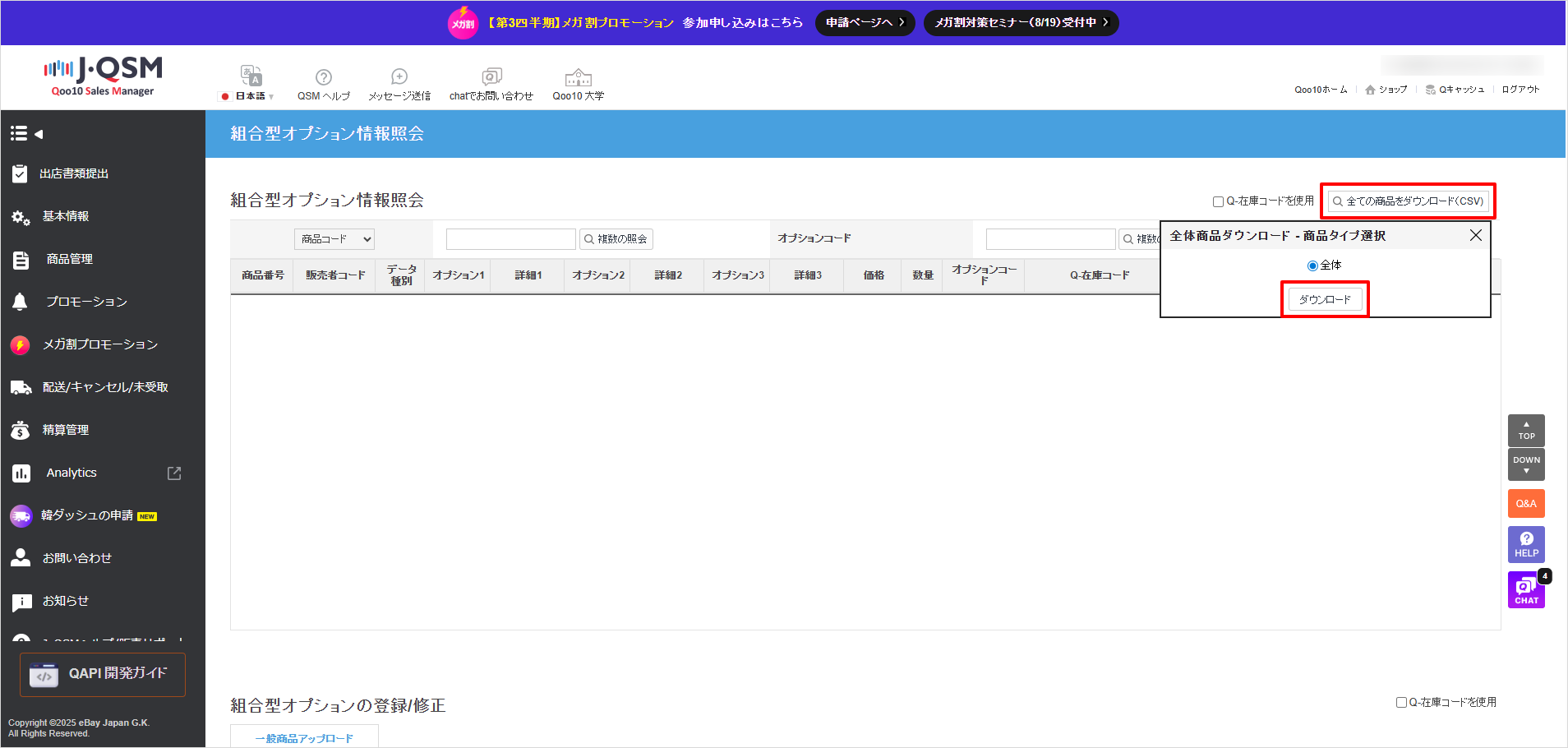
Task: Click the message send icon
Action: [x=399, y=77]
